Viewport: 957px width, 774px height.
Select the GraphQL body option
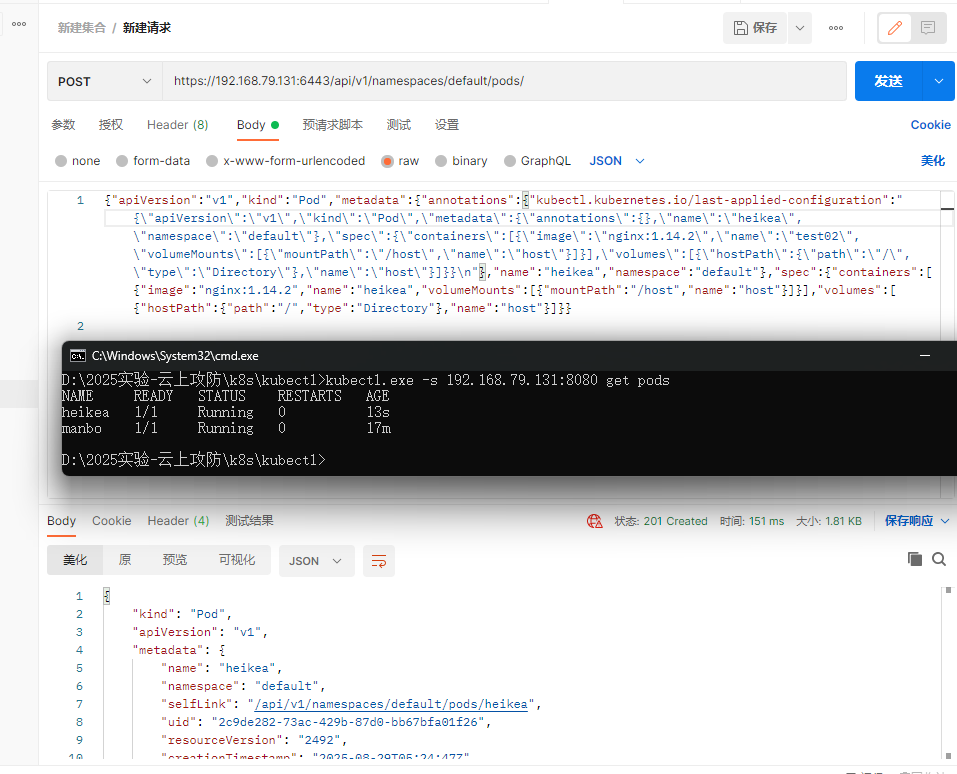tap(510, 161)
